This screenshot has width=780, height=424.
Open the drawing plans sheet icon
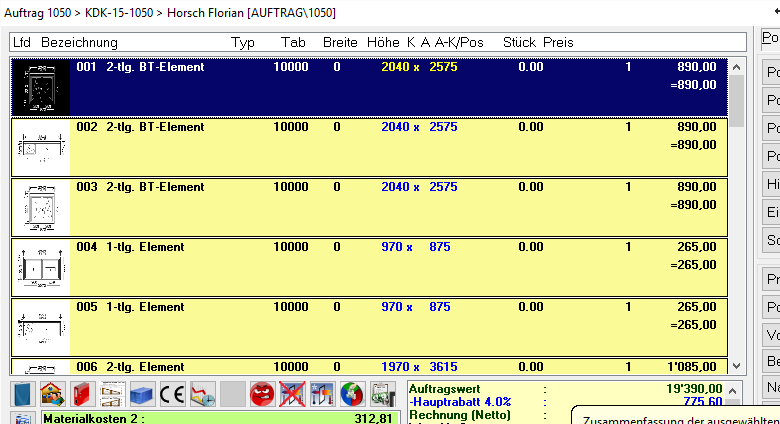point(113,394)
